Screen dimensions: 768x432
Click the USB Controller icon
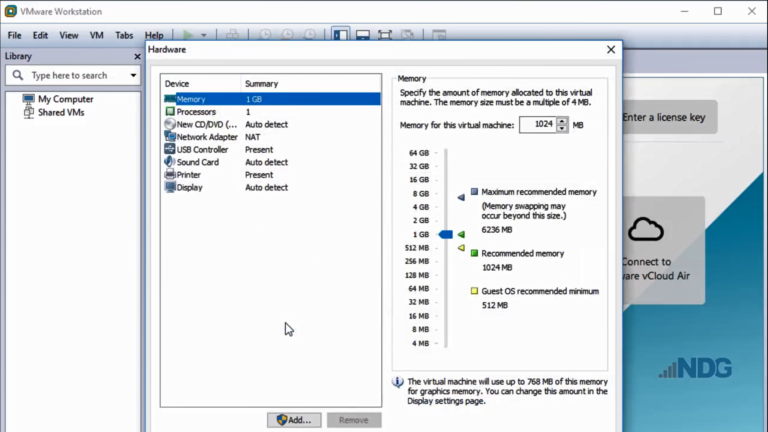click(x=170, y=149)
